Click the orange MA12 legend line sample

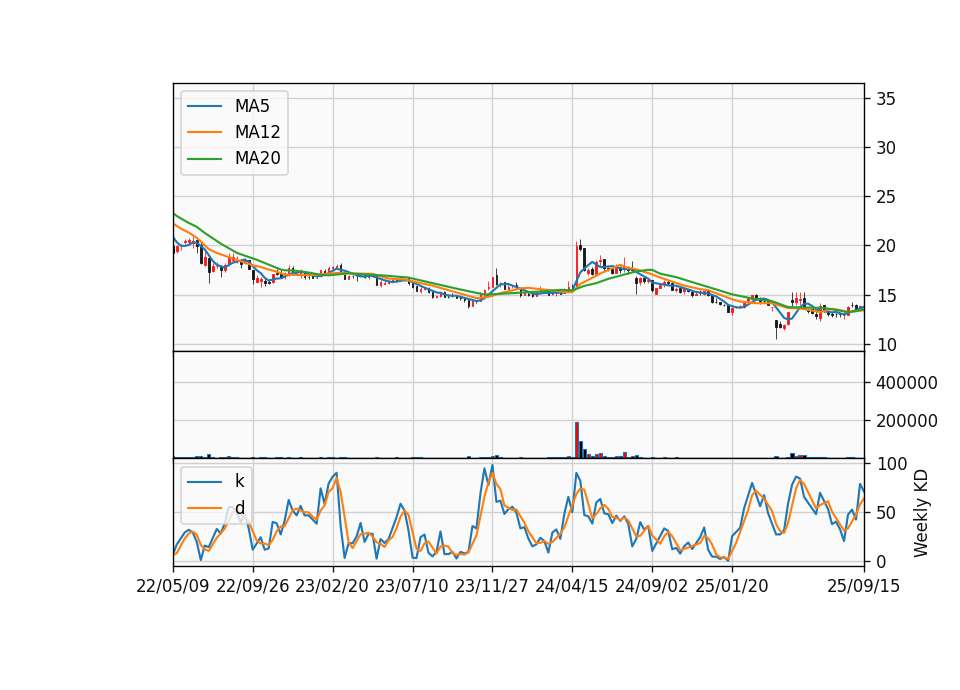click(x=204, y=132)
